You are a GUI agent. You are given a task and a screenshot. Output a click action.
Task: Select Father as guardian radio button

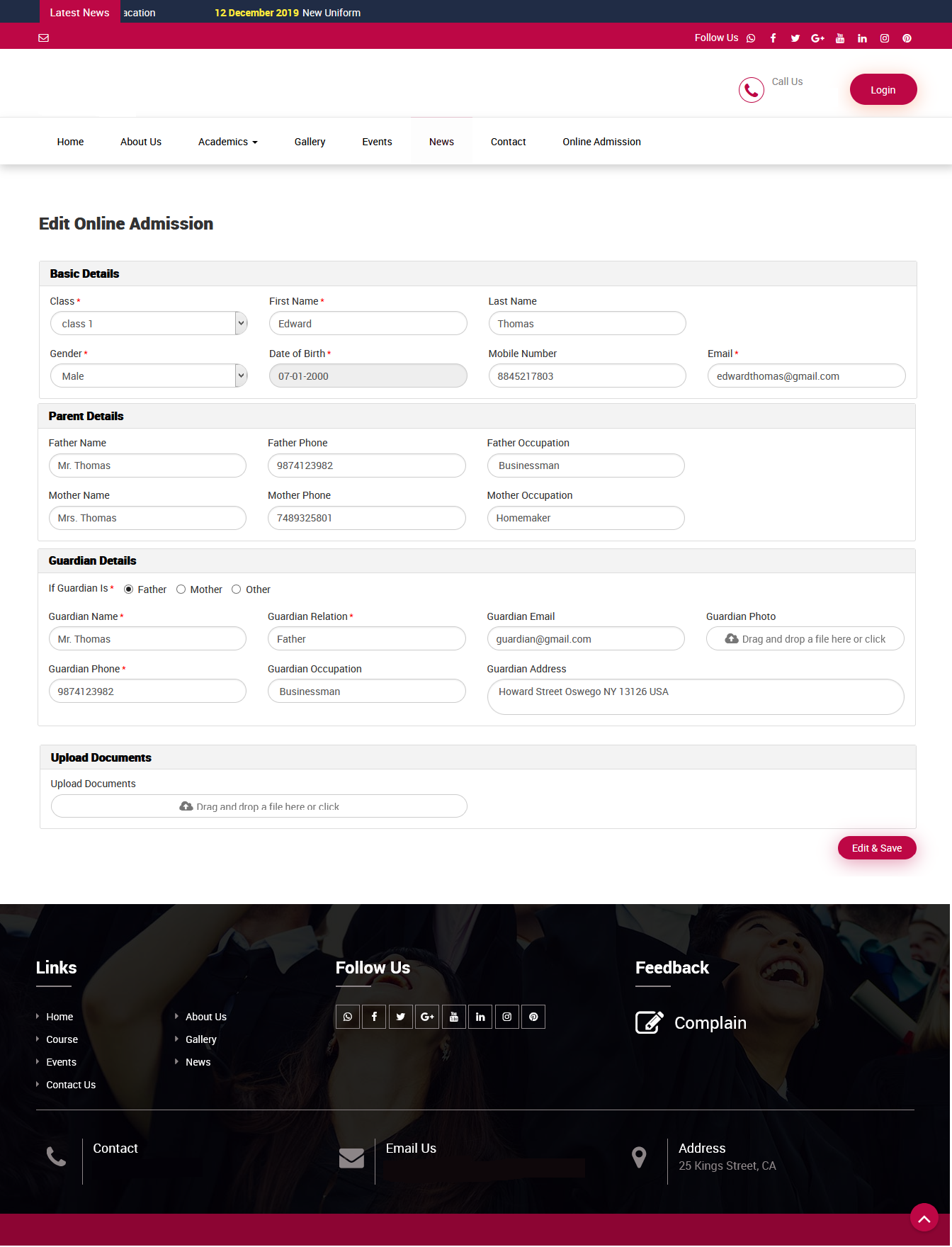[128, 589]
